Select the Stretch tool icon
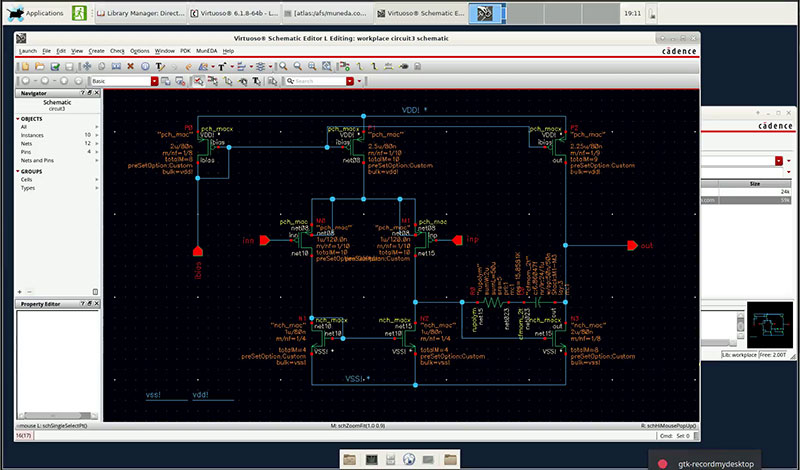Viewport: 800px width, 470px height. 116,66
